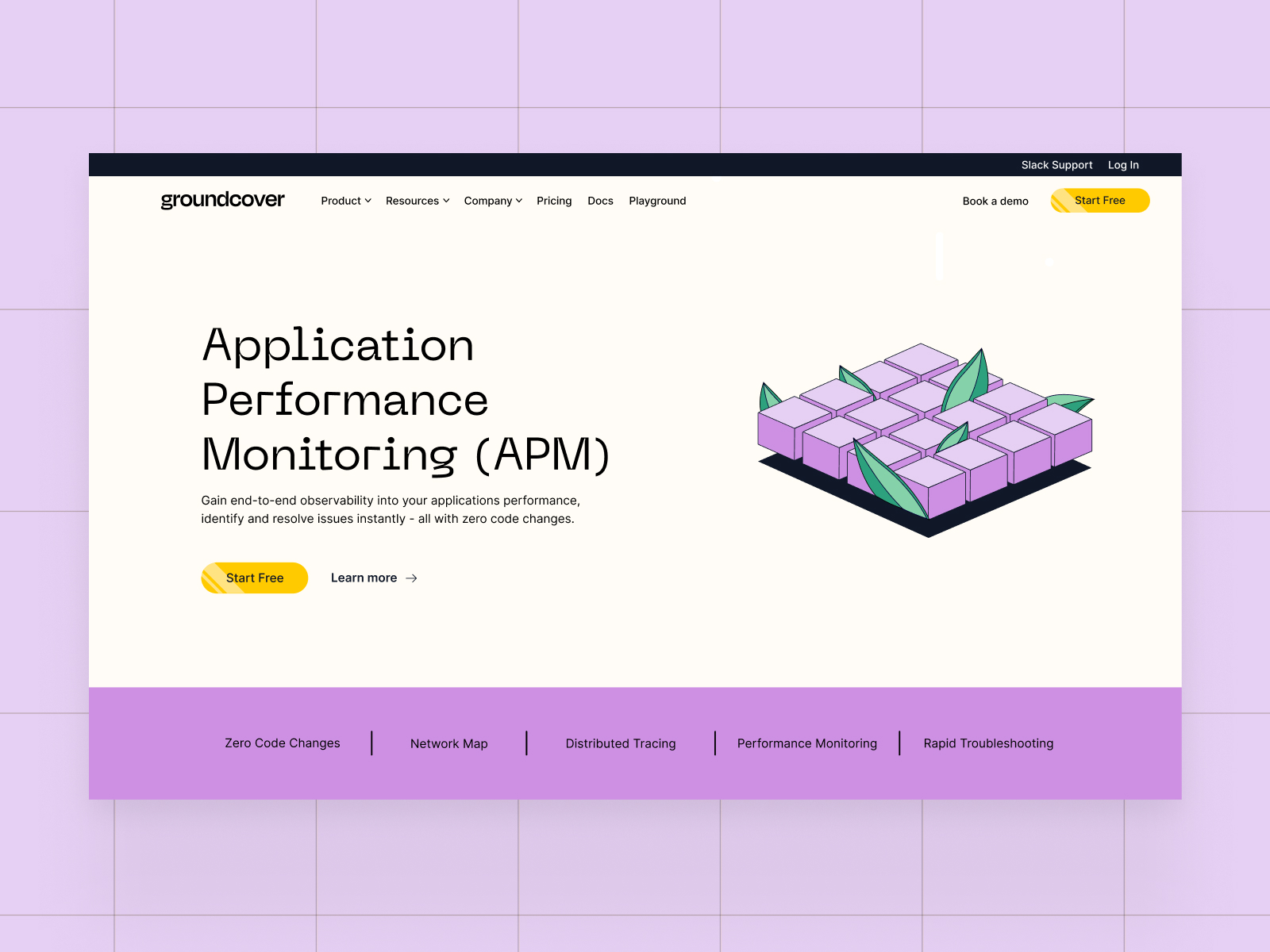This screenshot has width=1270, height=952.
Task: Select the Network Map tab
Action: click(449, 743)
